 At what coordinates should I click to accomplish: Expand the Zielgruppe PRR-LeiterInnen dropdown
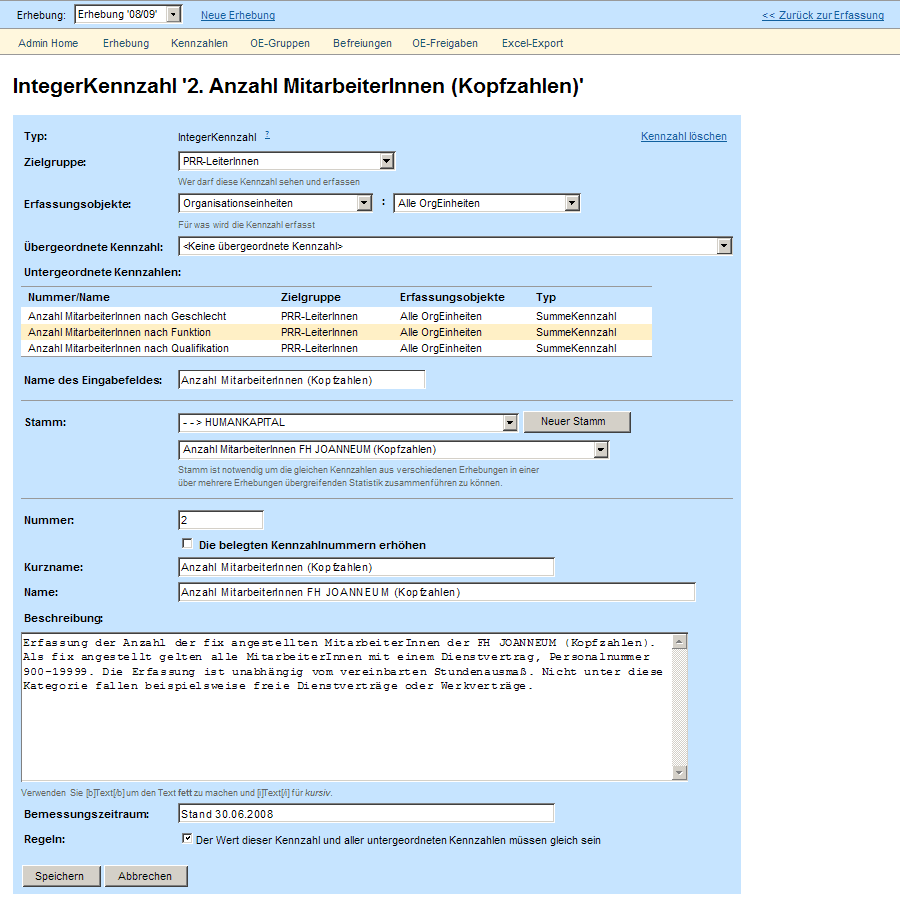(x=287, y=161)
